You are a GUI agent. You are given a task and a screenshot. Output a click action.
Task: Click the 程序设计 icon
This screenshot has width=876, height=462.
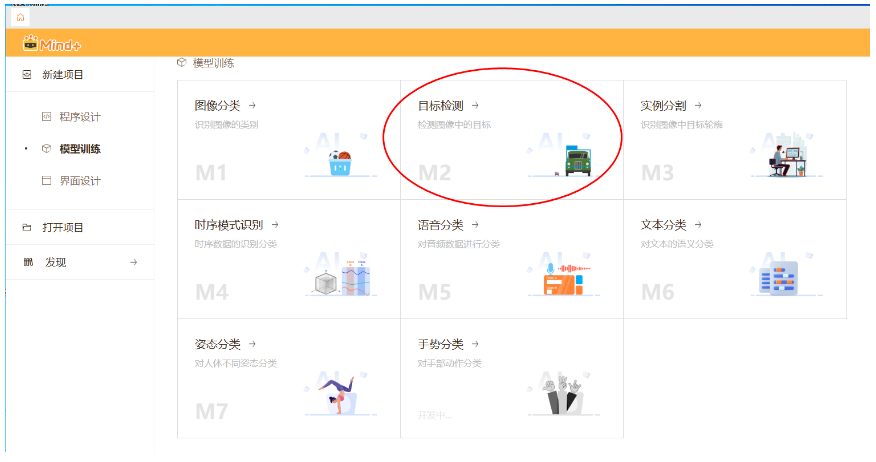pyautogui.click(x=46, y=117)
